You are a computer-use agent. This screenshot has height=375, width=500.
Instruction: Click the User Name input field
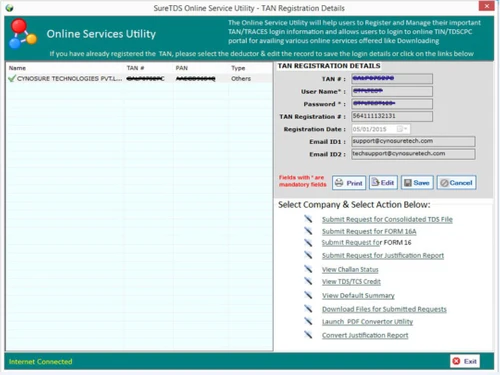(x=392, y=91)
